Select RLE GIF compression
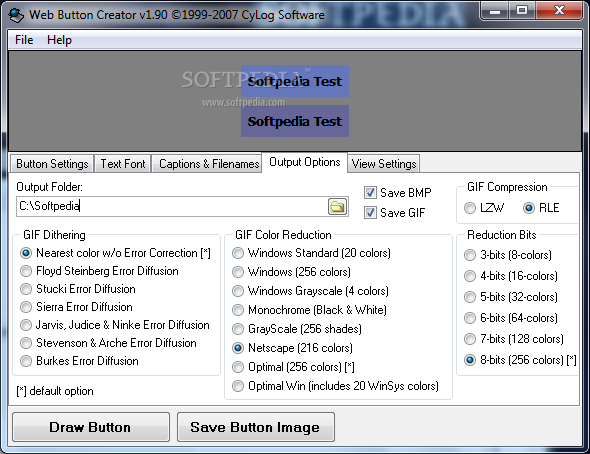Image resolution: width=590 pixels, height=454 pixels. 541,208
